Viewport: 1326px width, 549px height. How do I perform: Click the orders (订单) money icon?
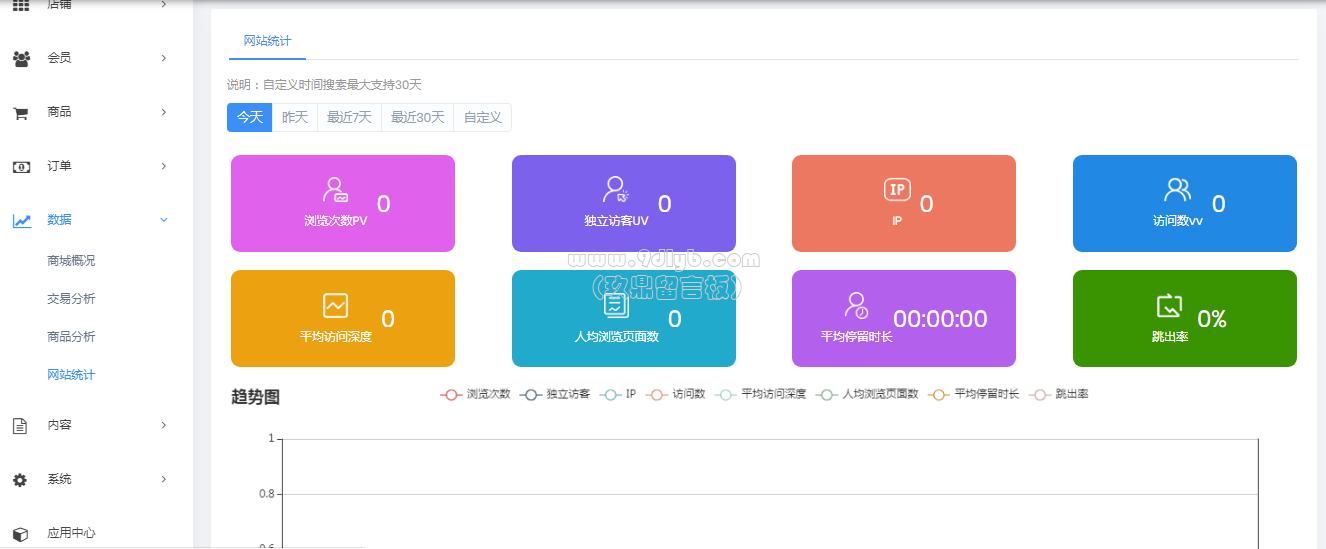pos(21,167)
